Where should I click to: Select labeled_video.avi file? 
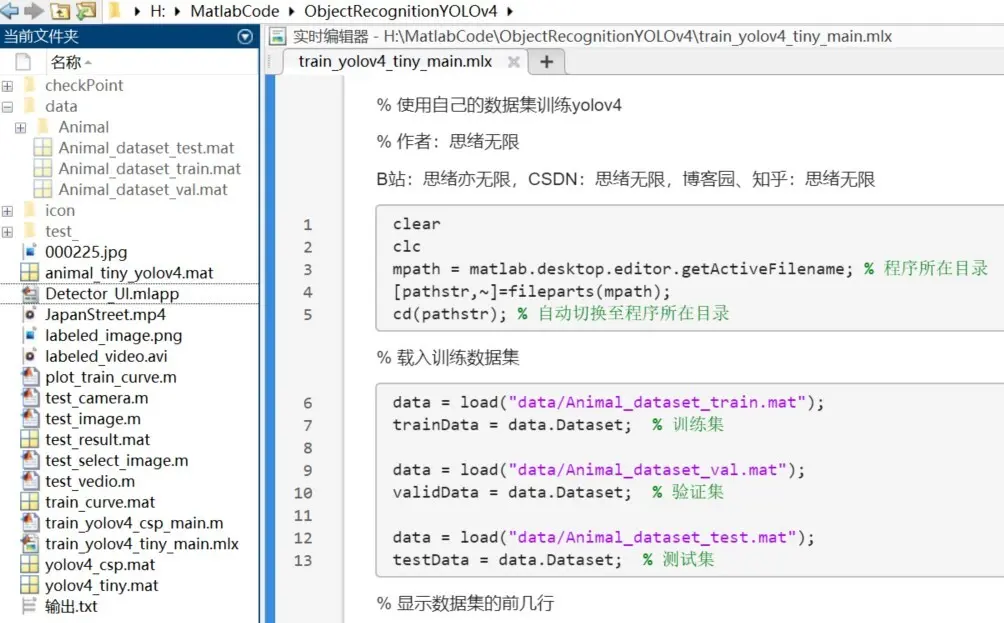click(x=106, y=356)
